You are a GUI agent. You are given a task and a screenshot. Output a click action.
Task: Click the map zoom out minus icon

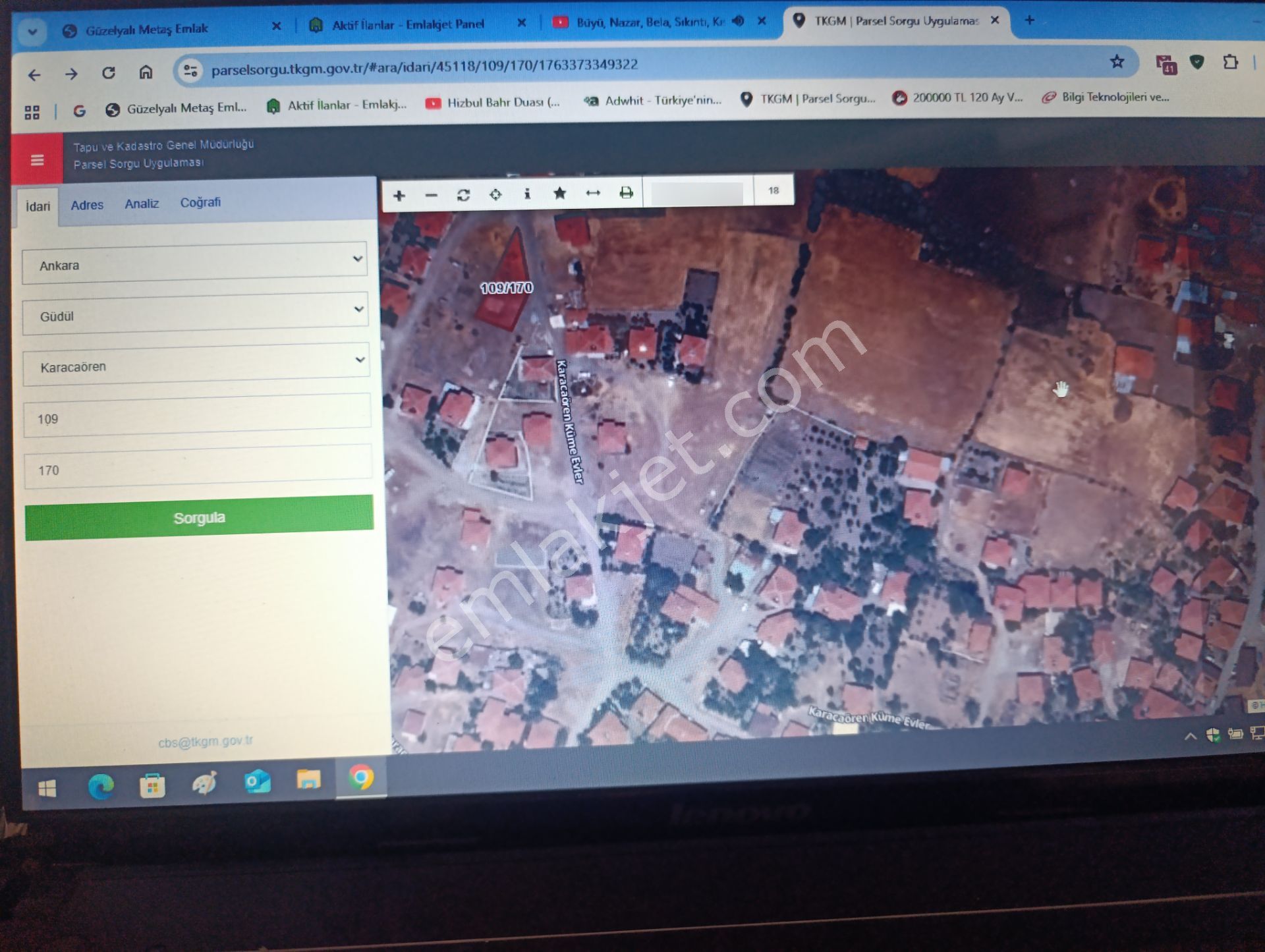click(432, 196)
